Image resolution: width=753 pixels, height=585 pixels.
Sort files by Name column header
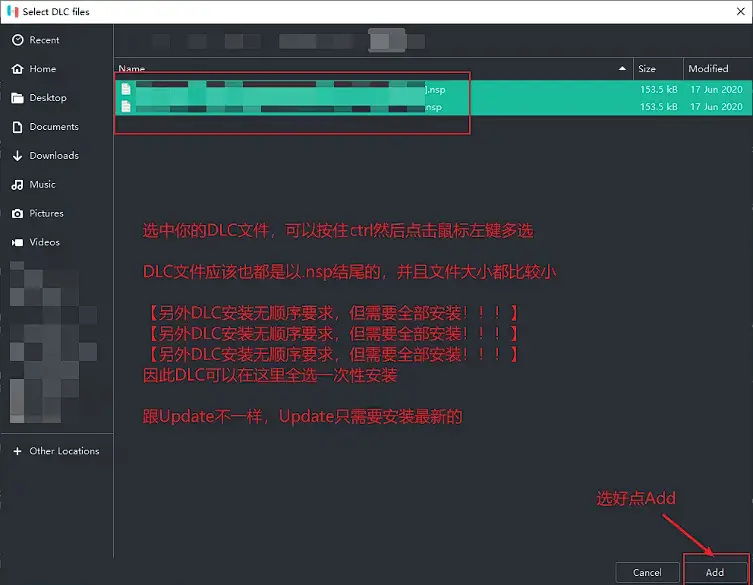(370, 69)
